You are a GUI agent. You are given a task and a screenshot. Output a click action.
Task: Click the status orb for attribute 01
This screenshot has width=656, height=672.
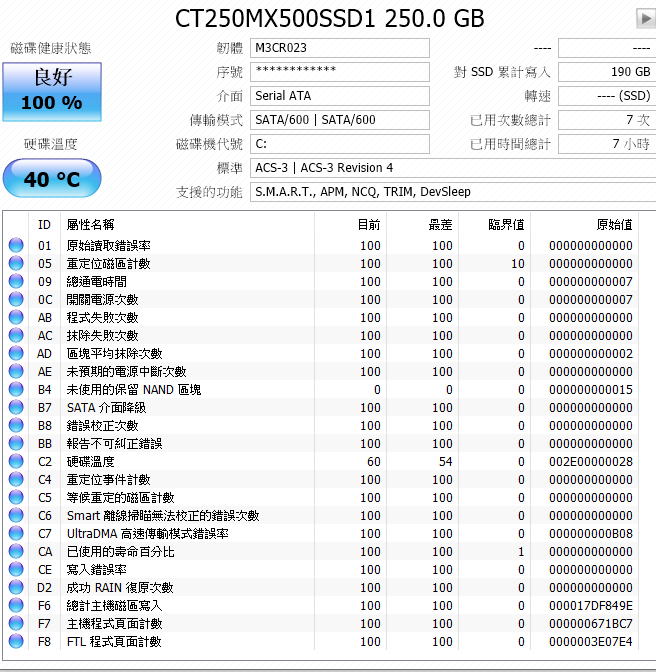[x=16, y=245]
